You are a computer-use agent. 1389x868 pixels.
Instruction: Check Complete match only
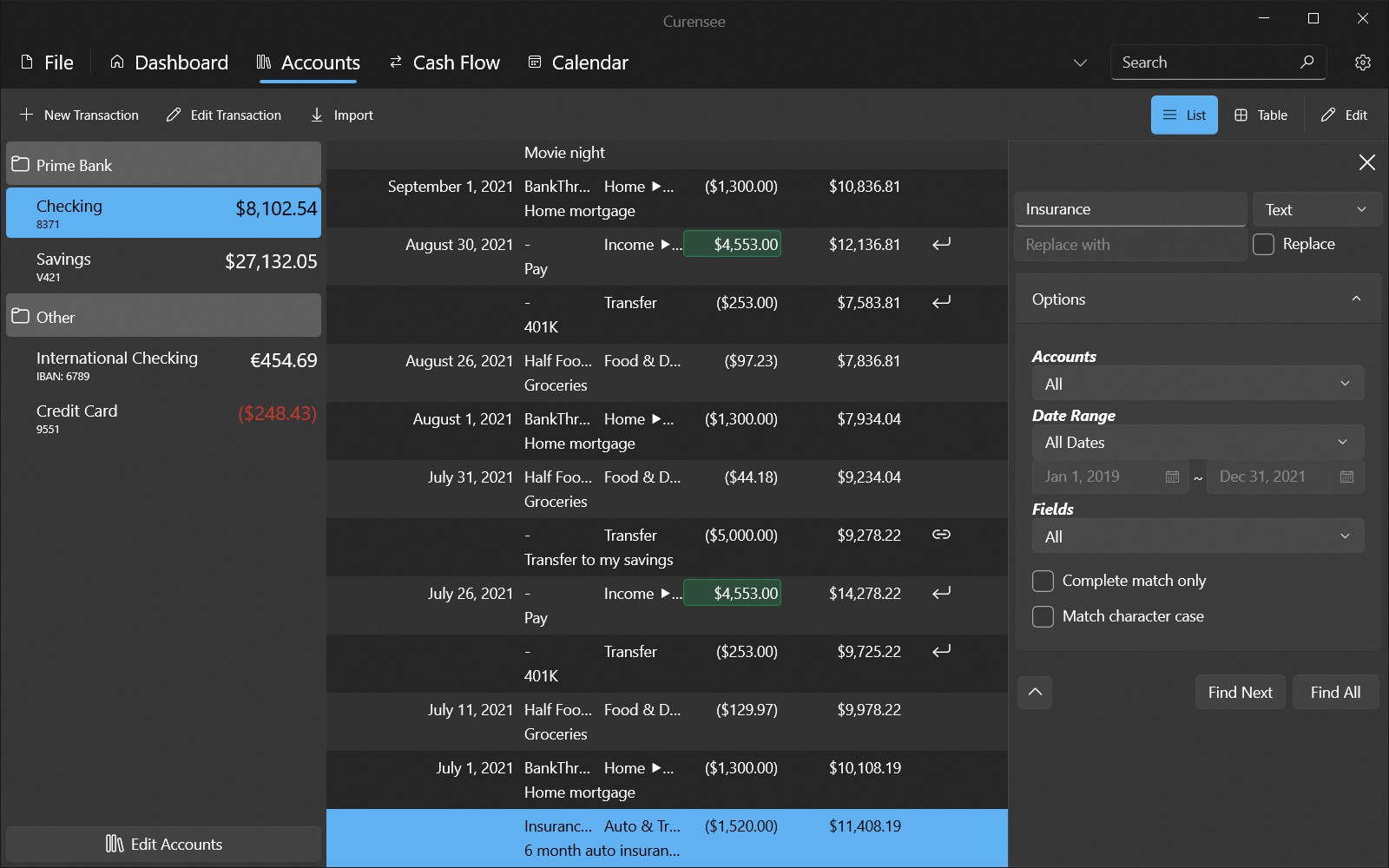pyautogui.click(x=1043, y=581)
